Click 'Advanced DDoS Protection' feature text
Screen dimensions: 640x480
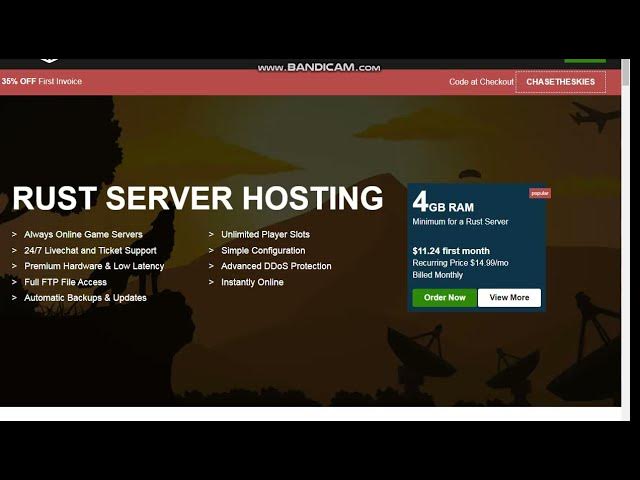(276, 266)
